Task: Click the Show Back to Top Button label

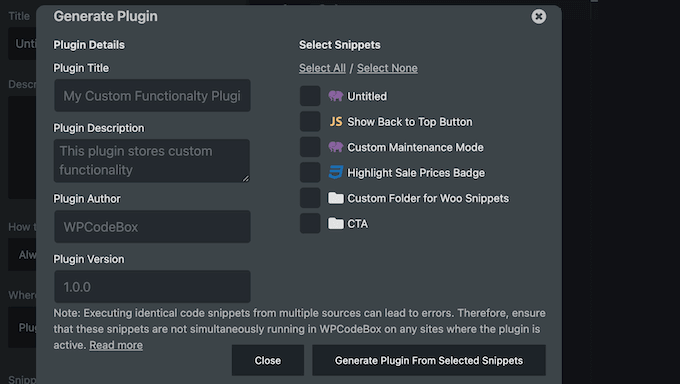Action: click(410, 122)
